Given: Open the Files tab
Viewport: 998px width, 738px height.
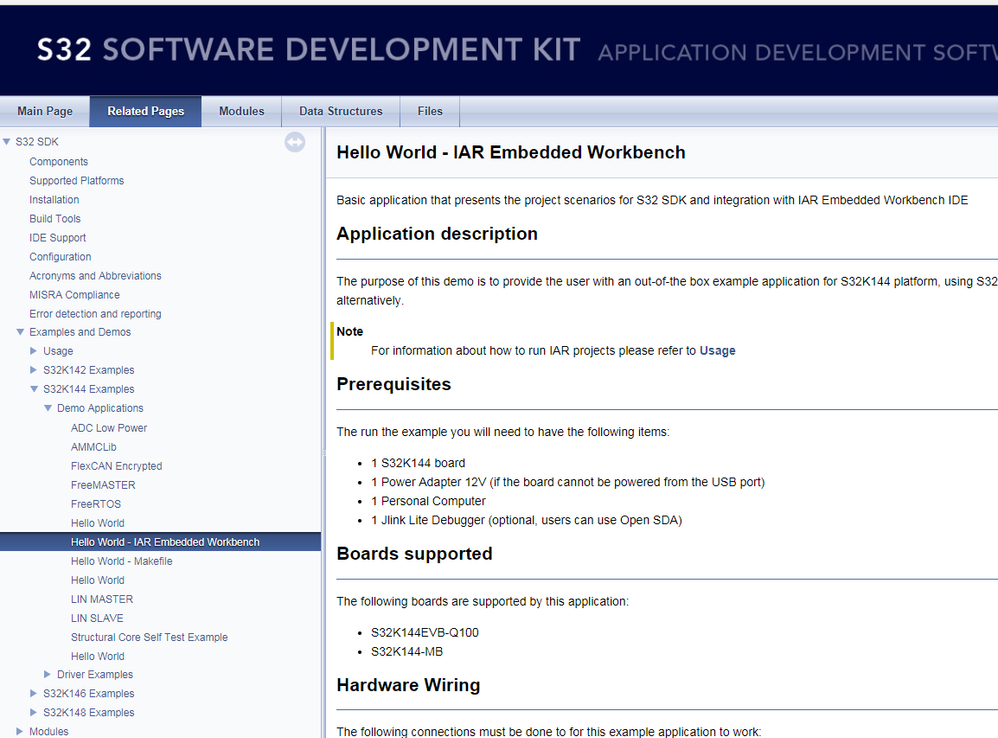Looking at the screenshot, I should tap(430, 111).
